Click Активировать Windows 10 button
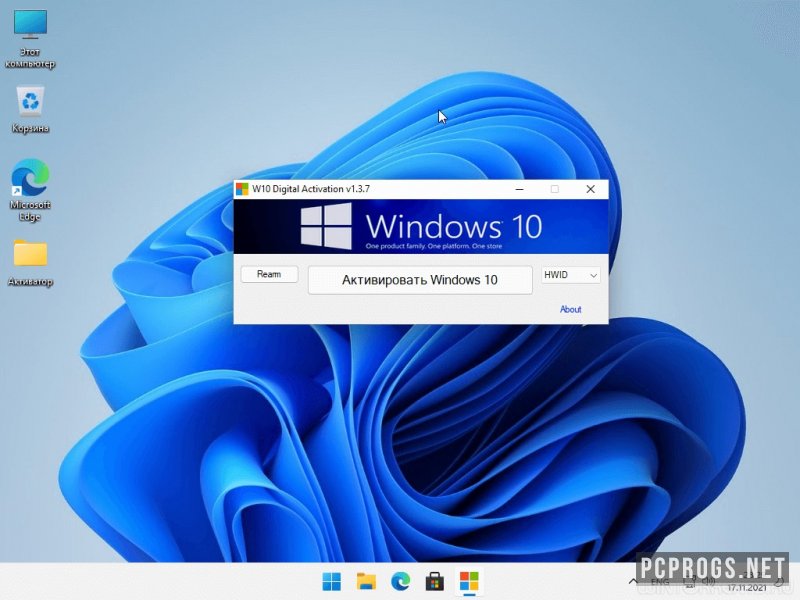Image resolution: width=800 pixels, height=600 pixels. pyautogui.click(x=420, y=280)
